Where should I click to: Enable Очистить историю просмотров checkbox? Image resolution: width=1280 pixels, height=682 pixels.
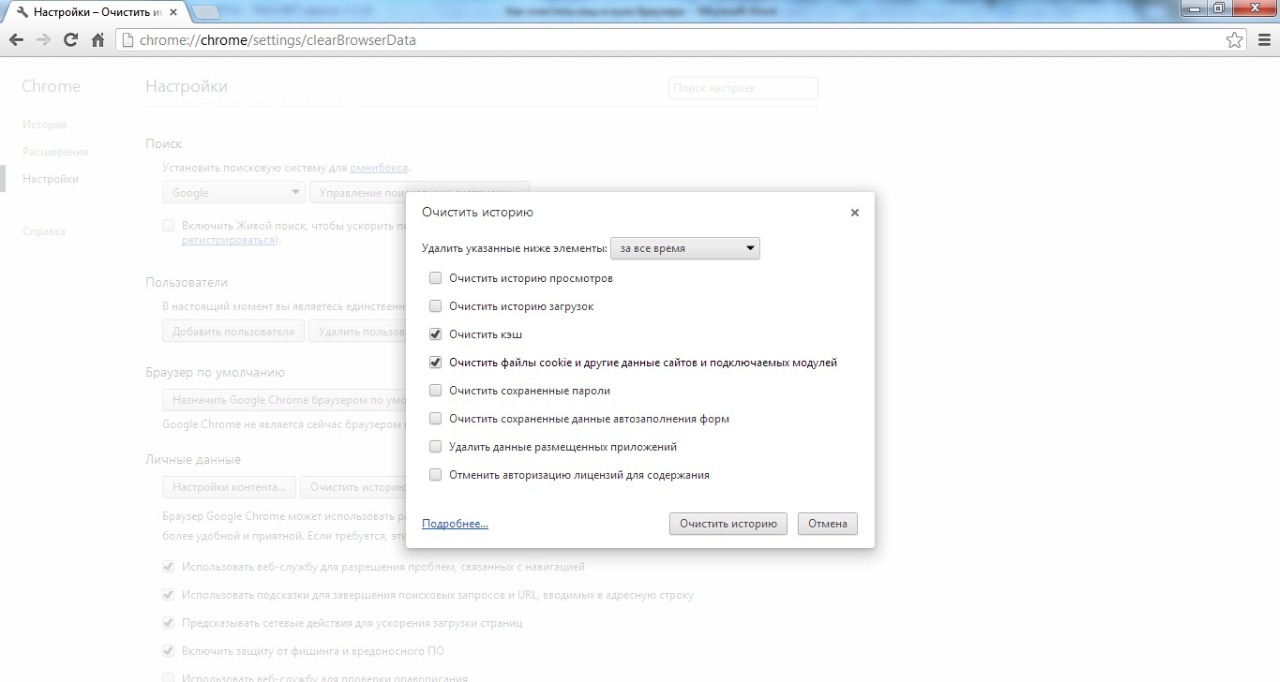(435, 278)
